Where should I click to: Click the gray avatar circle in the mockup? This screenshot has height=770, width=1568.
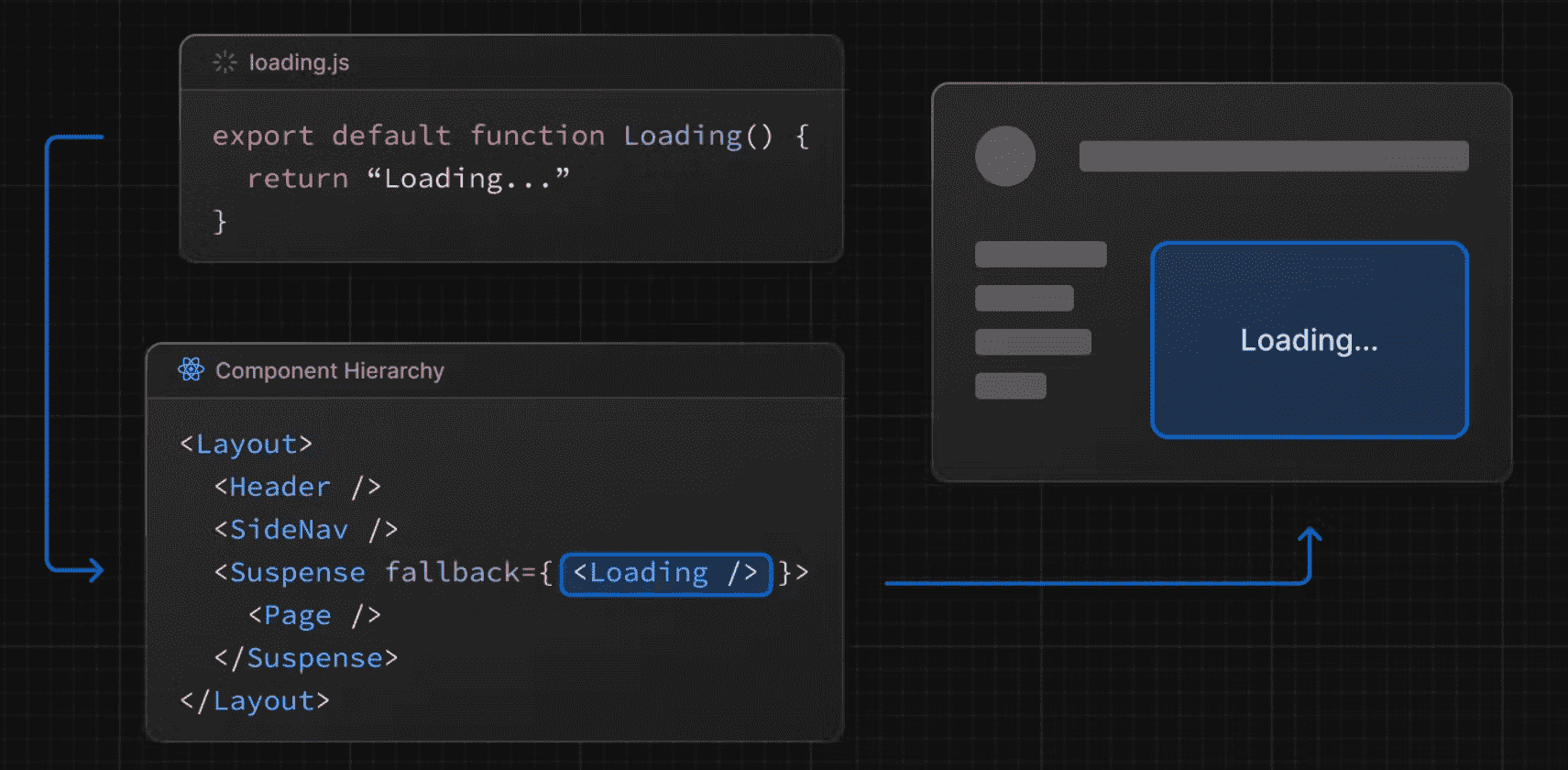click(1004, 156)
